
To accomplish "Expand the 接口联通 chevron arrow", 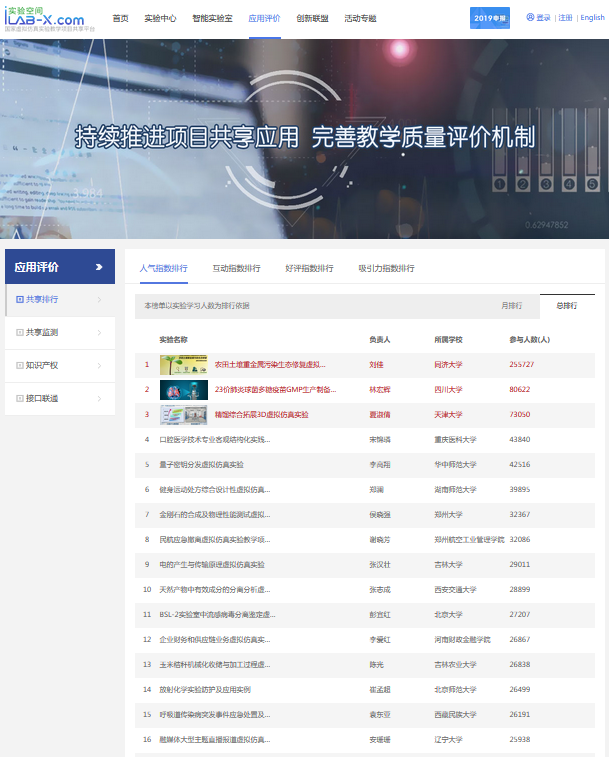I will pyautogui.click(x=99, y=398).
